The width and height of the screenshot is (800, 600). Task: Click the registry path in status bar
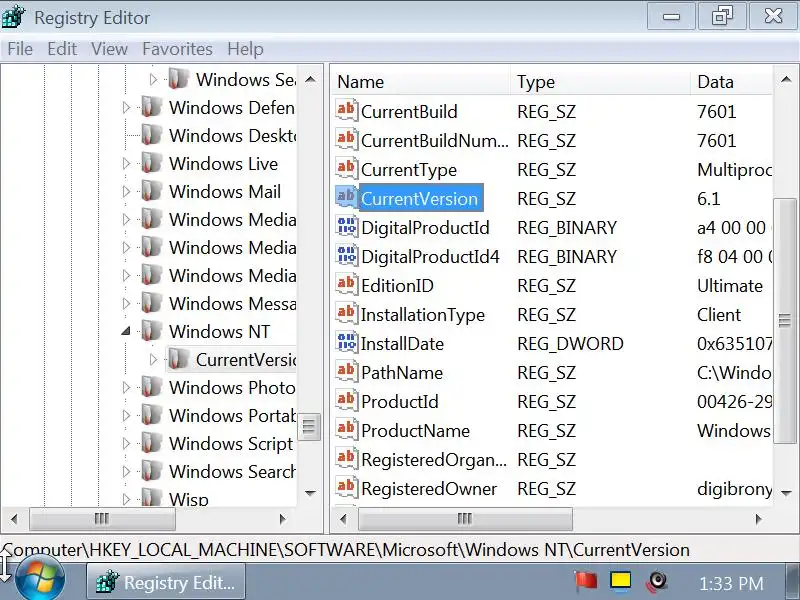[x=346, y=550]
